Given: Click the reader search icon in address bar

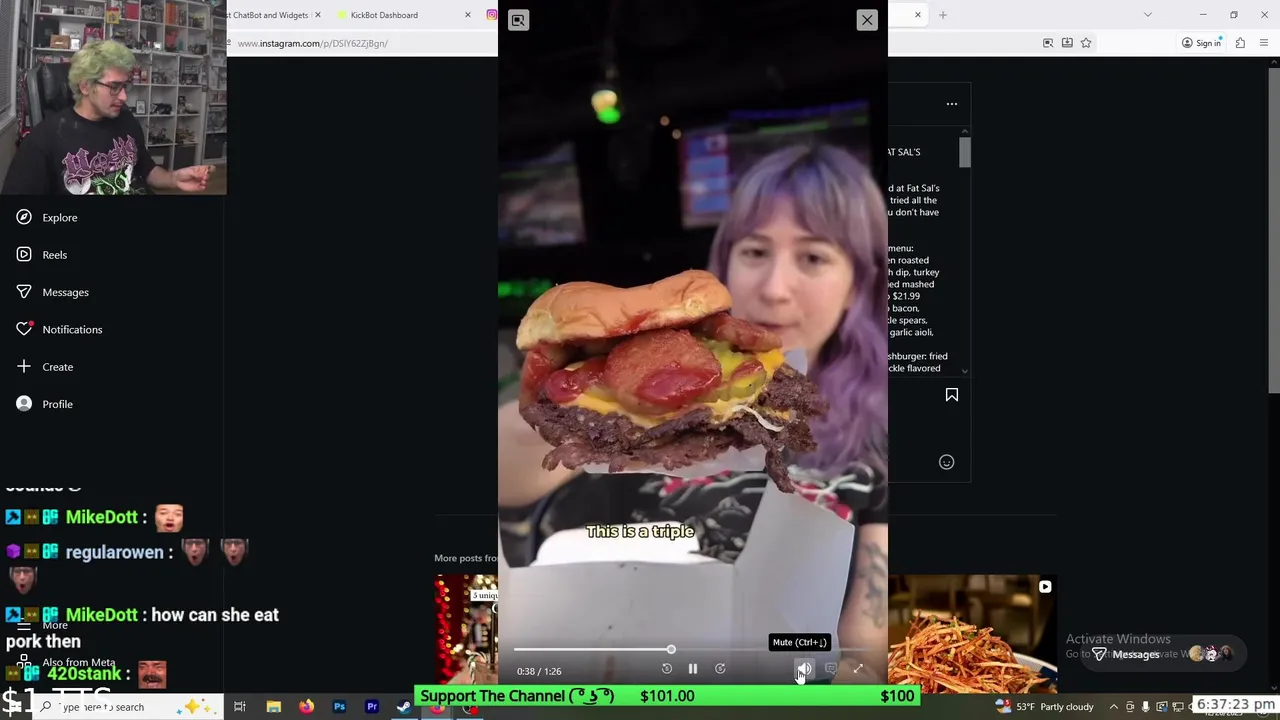Looking at the screenshot, I should (x=1048, y=43).
